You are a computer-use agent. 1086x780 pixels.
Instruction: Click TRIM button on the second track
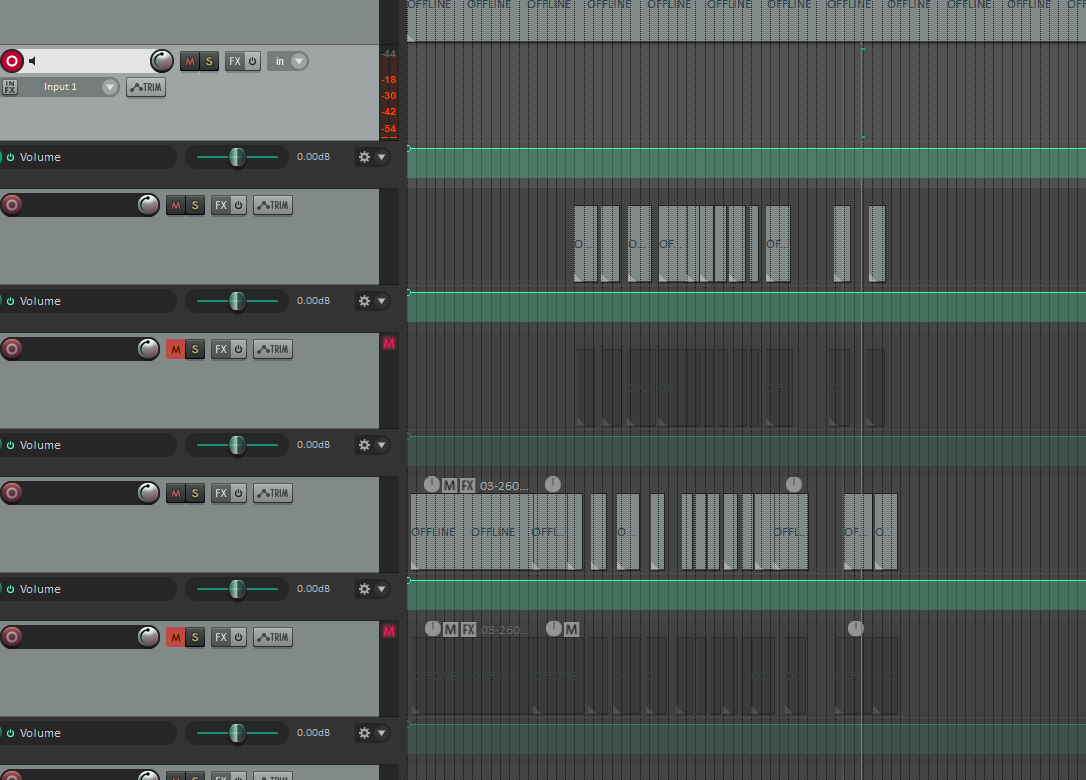(273, 205)
